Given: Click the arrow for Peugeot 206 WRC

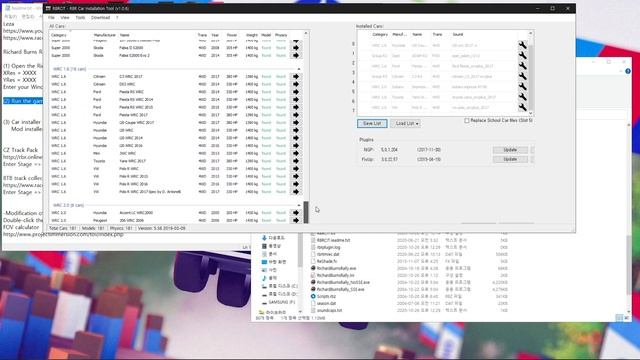Looking at the screenshot, I should 296,220.
